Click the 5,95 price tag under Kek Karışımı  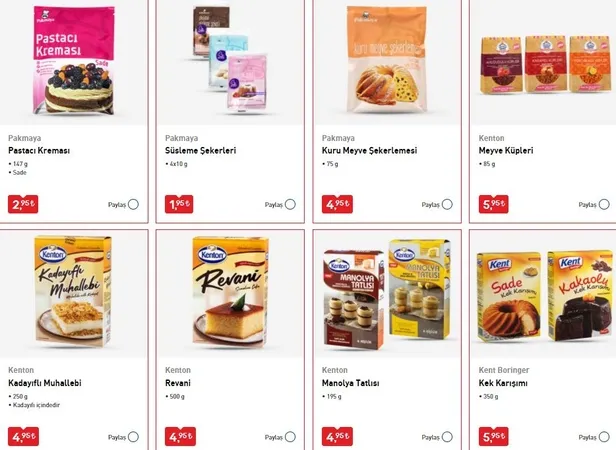coord(493,437)
